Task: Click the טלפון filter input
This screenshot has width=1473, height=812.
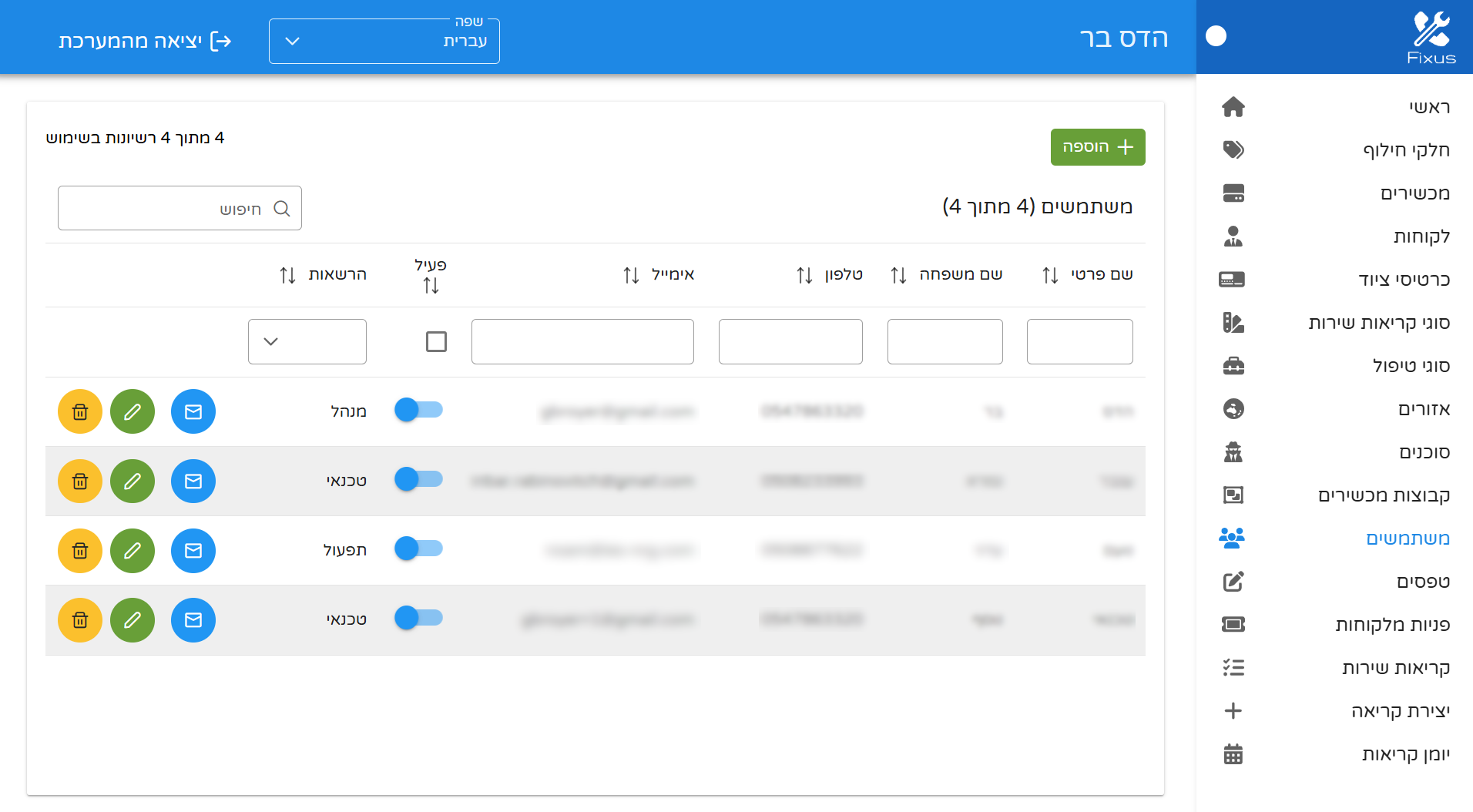Action: (790, 341)
